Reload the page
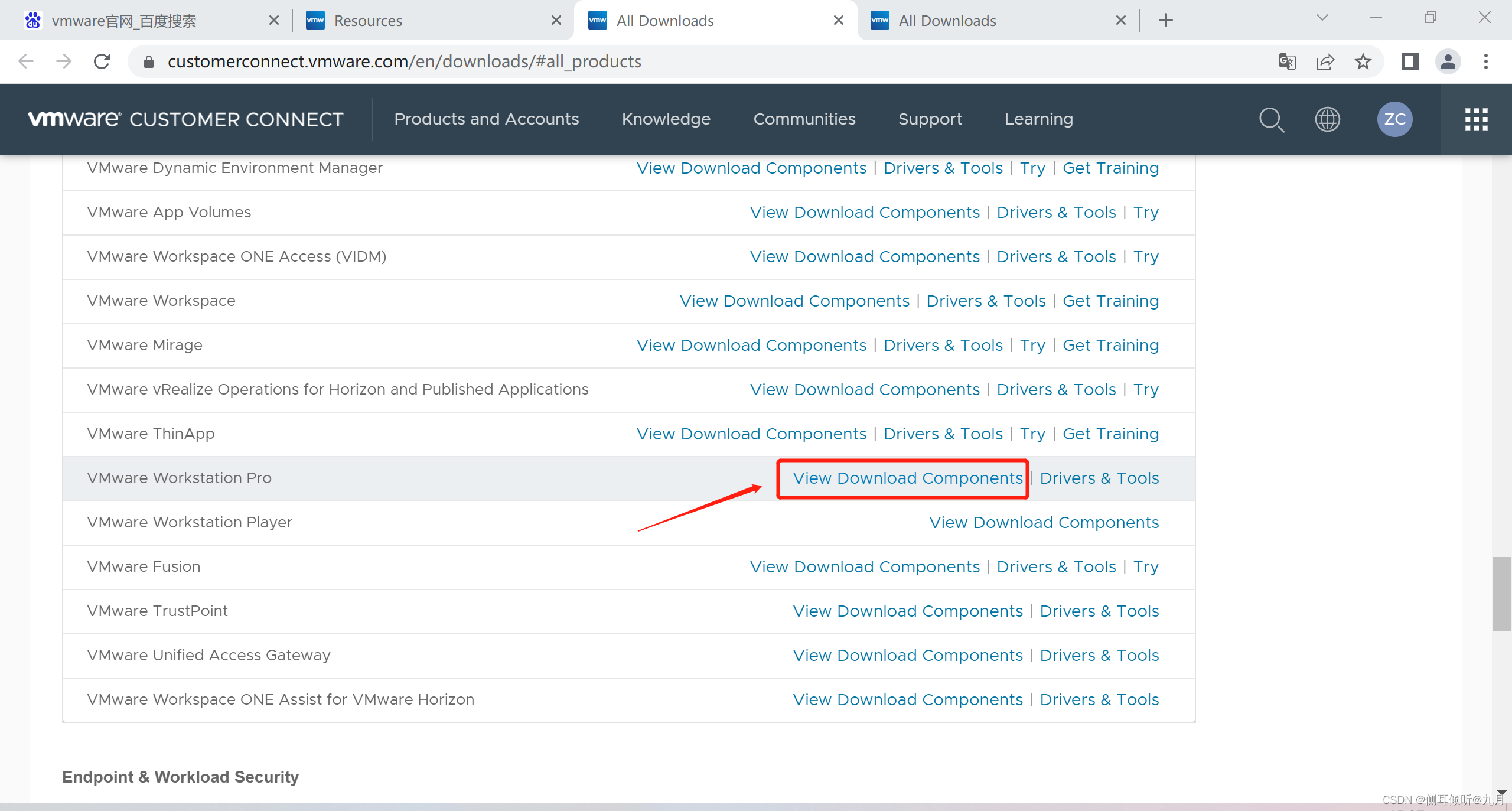1512x811 pixels. click(x=102, y=61)
